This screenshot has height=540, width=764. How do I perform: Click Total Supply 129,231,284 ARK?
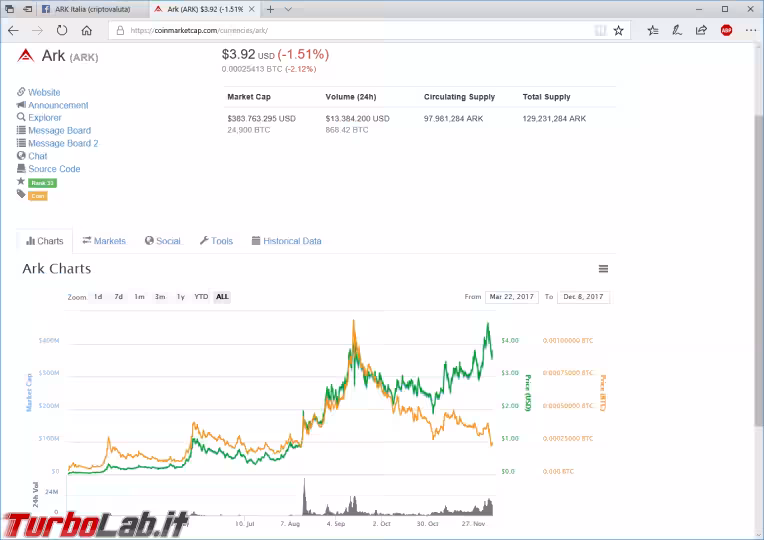(554, 118)
